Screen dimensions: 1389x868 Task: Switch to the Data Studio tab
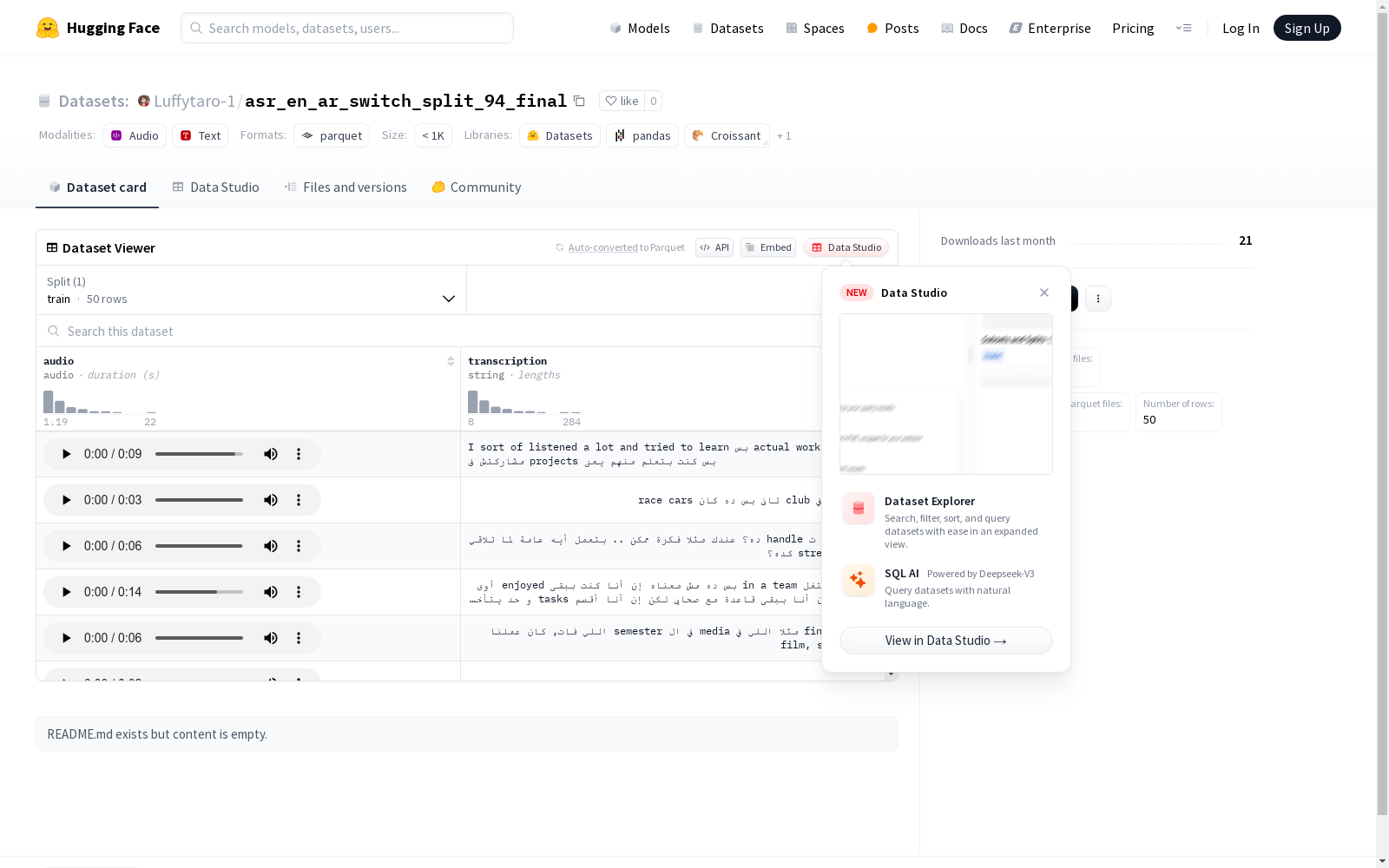pyautogui.click(x=215, y=187)
